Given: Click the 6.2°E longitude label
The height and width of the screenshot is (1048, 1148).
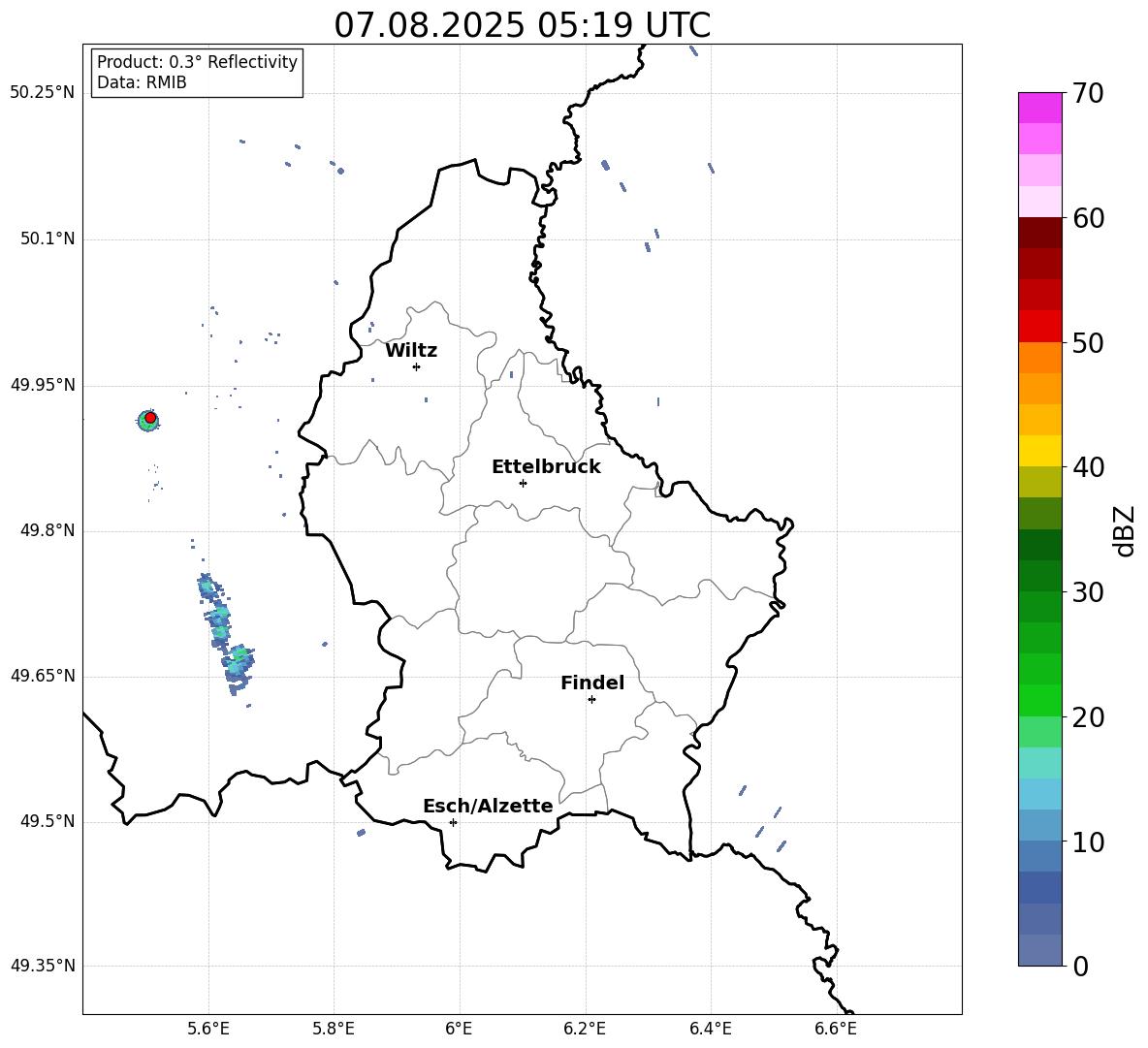Looking at the screenshot, I should pos(585,1029).
